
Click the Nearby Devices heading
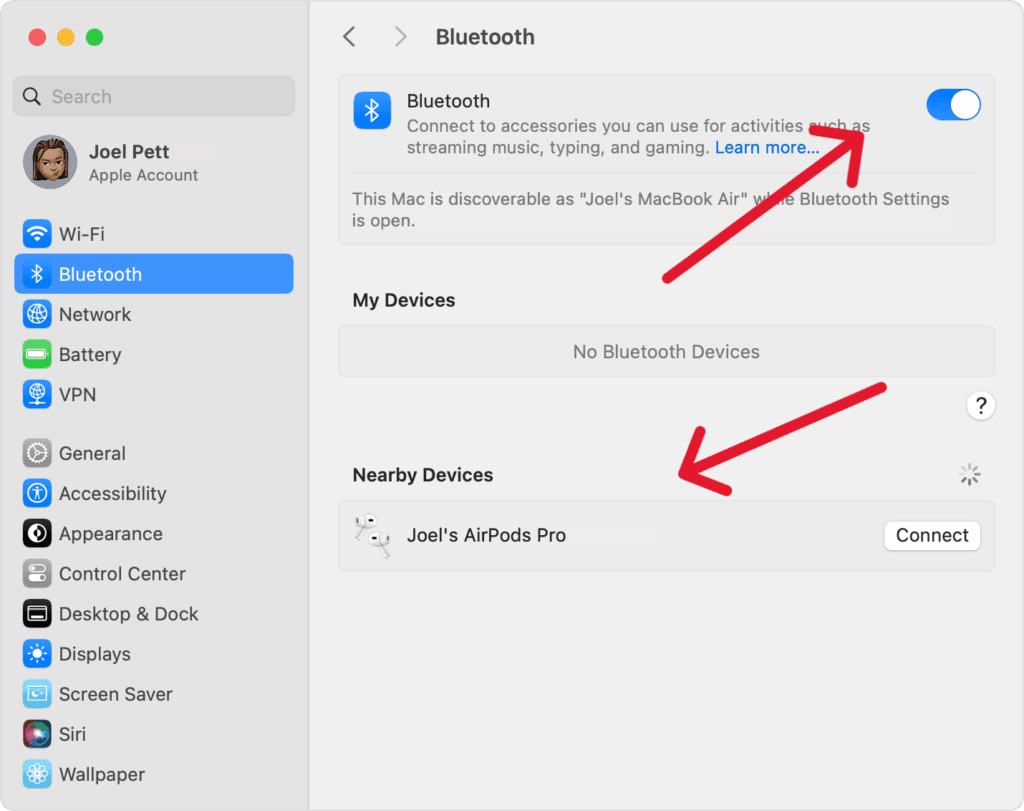click(x=423, y=475)
